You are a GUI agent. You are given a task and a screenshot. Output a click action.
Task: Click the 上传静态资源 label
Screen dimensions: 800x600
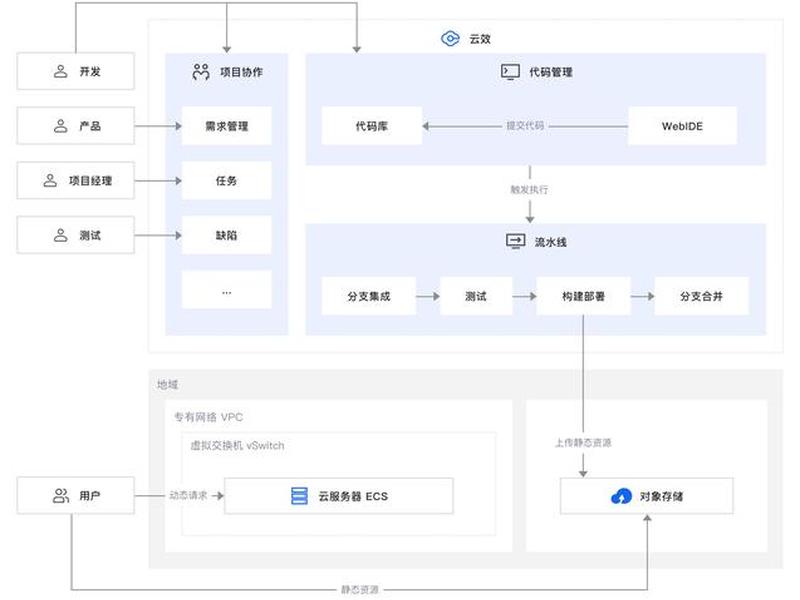coord(583,443)
